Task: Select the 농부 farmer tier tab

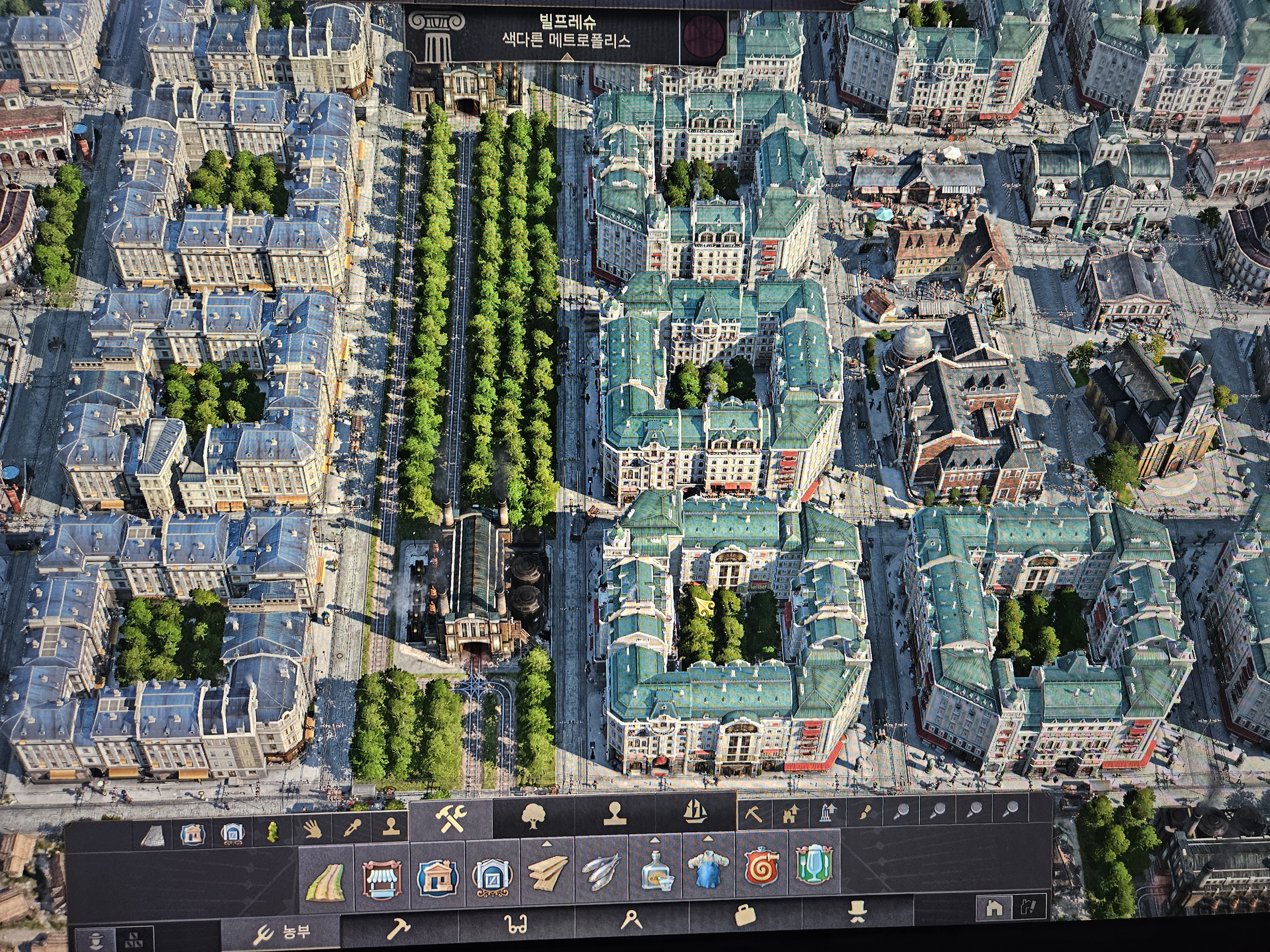Action: point(282,932)
